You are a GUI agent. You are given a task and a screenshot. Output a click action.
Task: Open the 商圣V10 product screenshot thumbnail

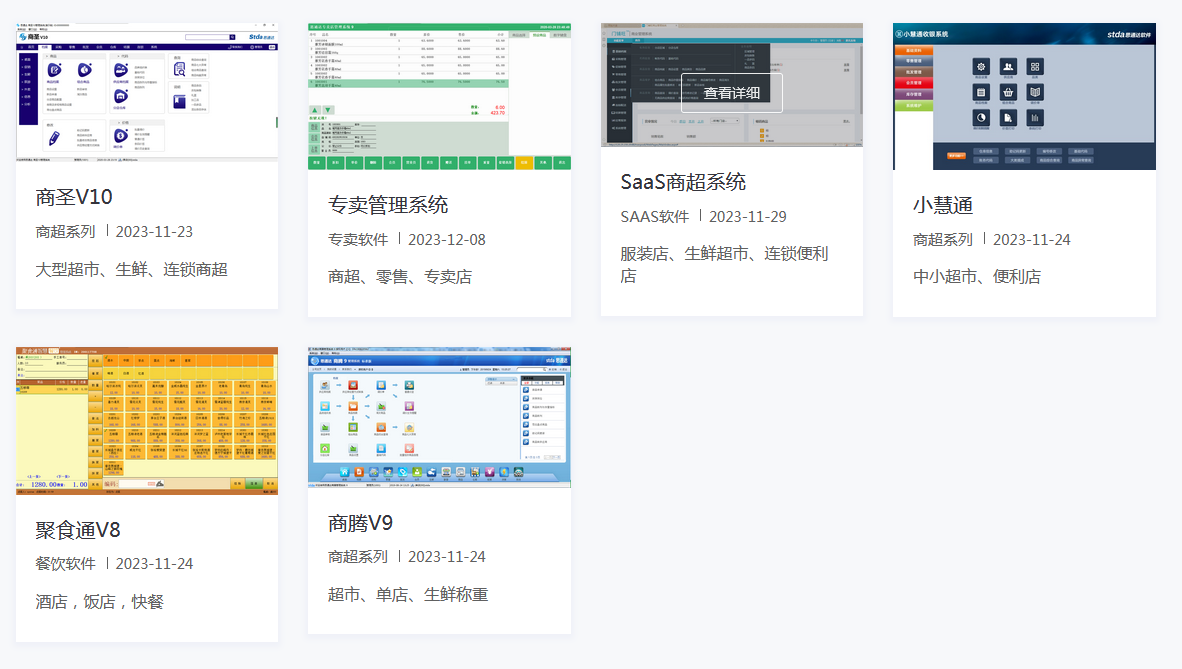(147, 92)
